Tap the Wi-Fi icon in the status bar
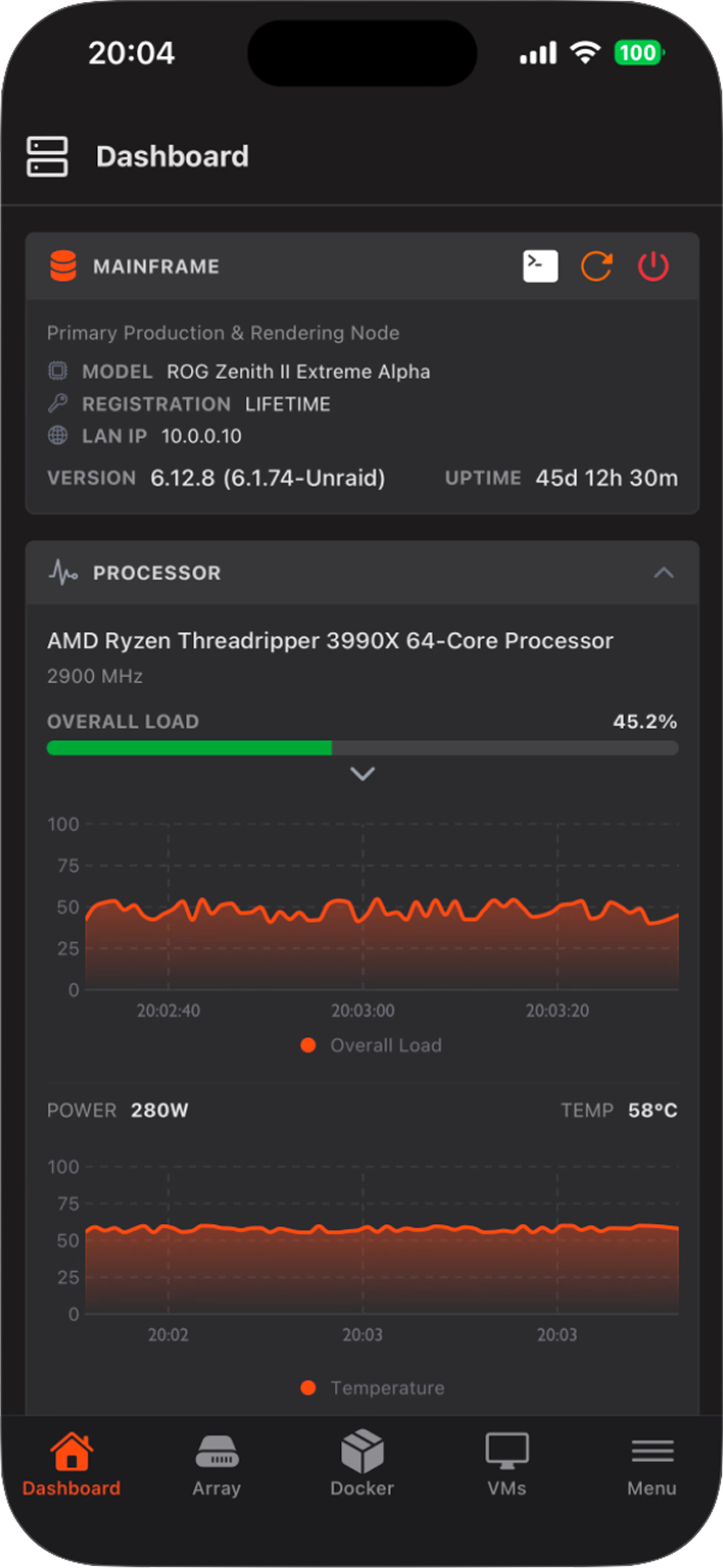Screen dimensions: 723x1568 (x=584, y=53)
